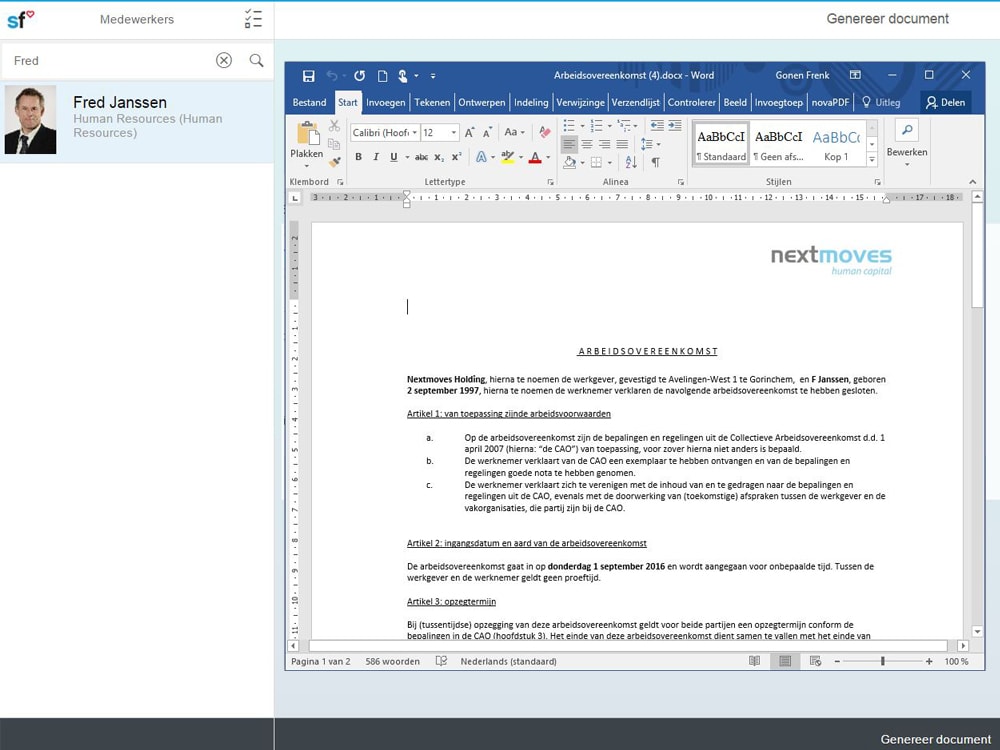This screenshot has width=1000, height=750.
Task: Toggle underline formatting
Action: tap(393, 156)
